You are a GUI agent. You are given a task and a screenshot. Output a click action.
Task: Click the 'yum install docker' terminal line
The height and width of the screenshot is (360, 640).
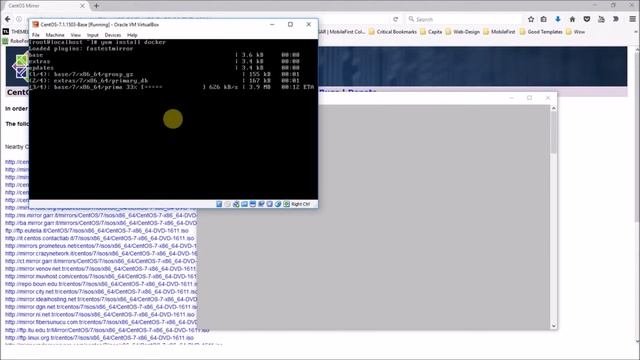98,42
